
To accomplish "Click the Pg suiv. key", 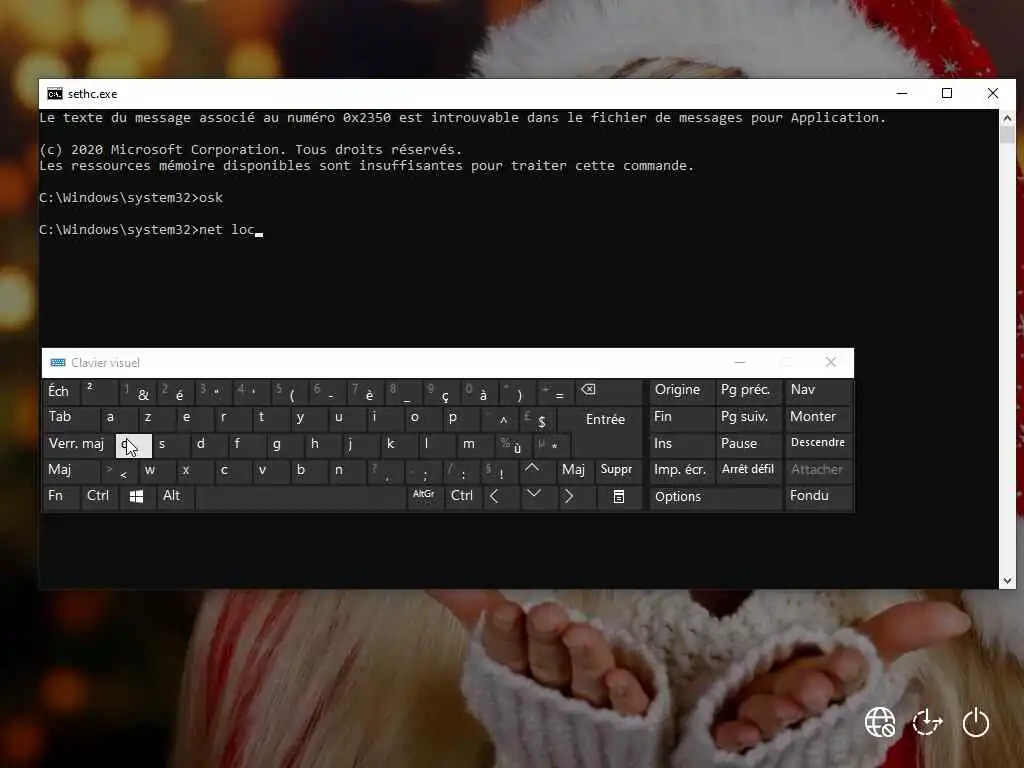I will pos(748,418).
